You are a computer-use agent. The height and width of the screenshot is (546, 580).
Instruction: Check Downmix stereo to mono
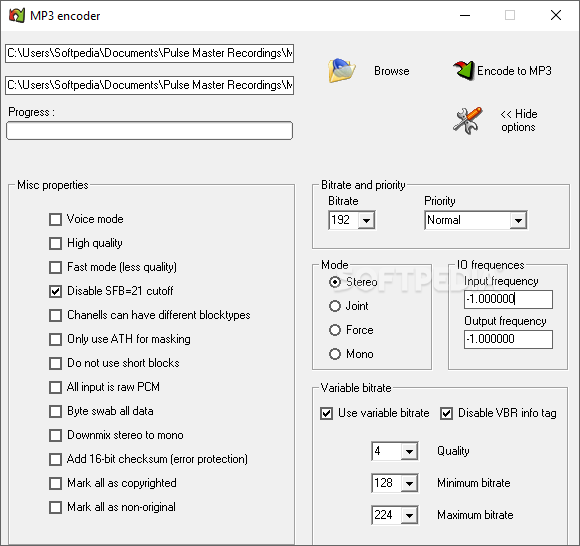[55, 435]
